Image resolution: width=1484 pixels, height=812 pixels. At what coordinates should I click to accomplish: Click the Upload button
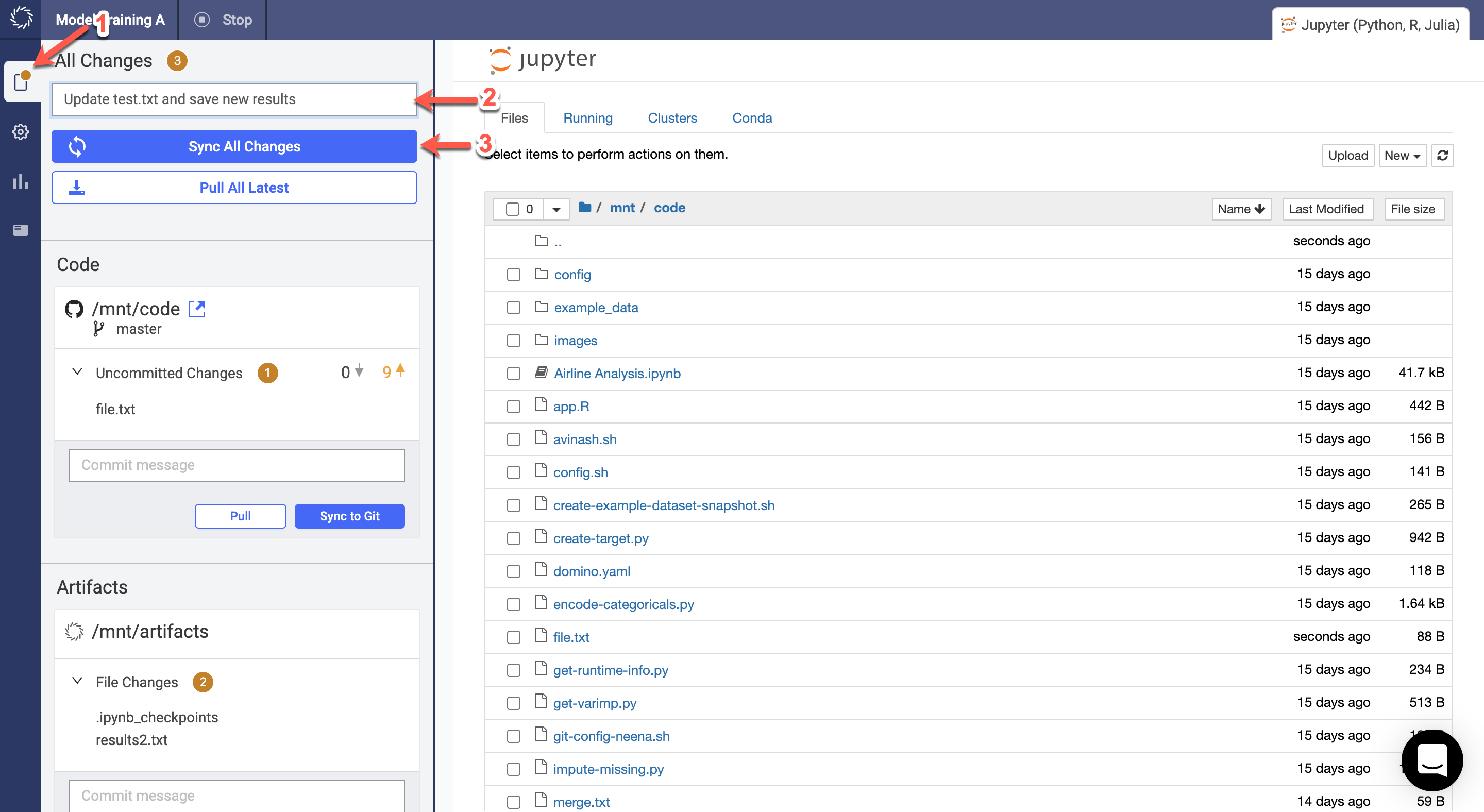1347,156
